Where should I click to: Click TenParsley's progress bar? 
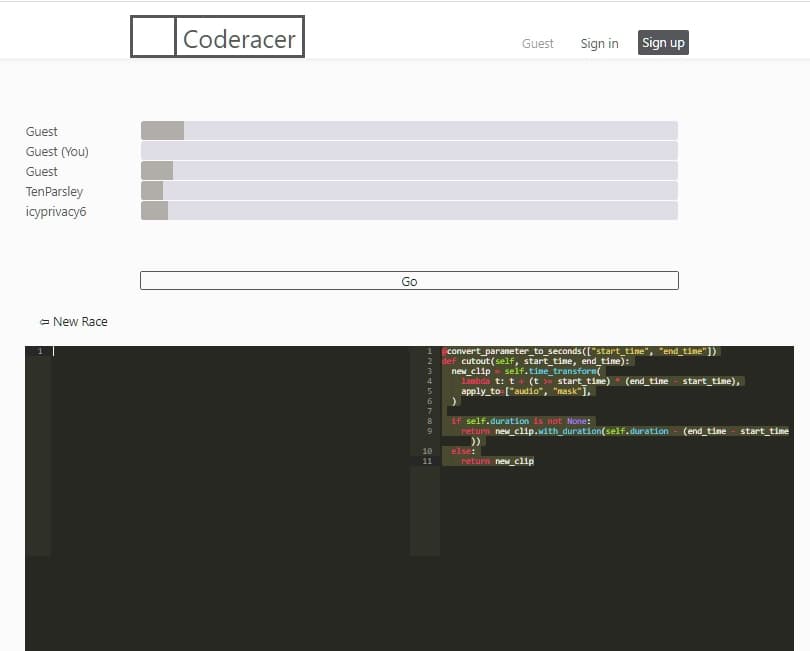pos(409,191)
